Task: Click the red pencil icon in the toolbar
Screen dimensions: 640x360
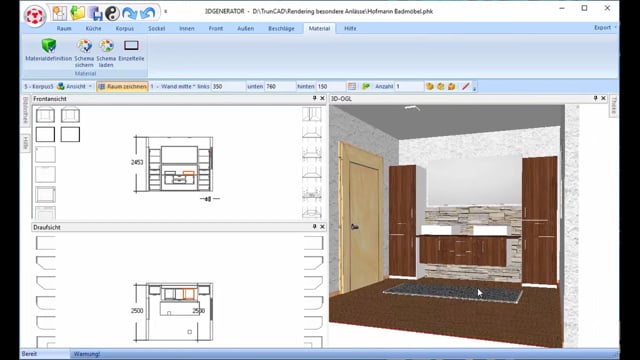Action: click(465, 86)
